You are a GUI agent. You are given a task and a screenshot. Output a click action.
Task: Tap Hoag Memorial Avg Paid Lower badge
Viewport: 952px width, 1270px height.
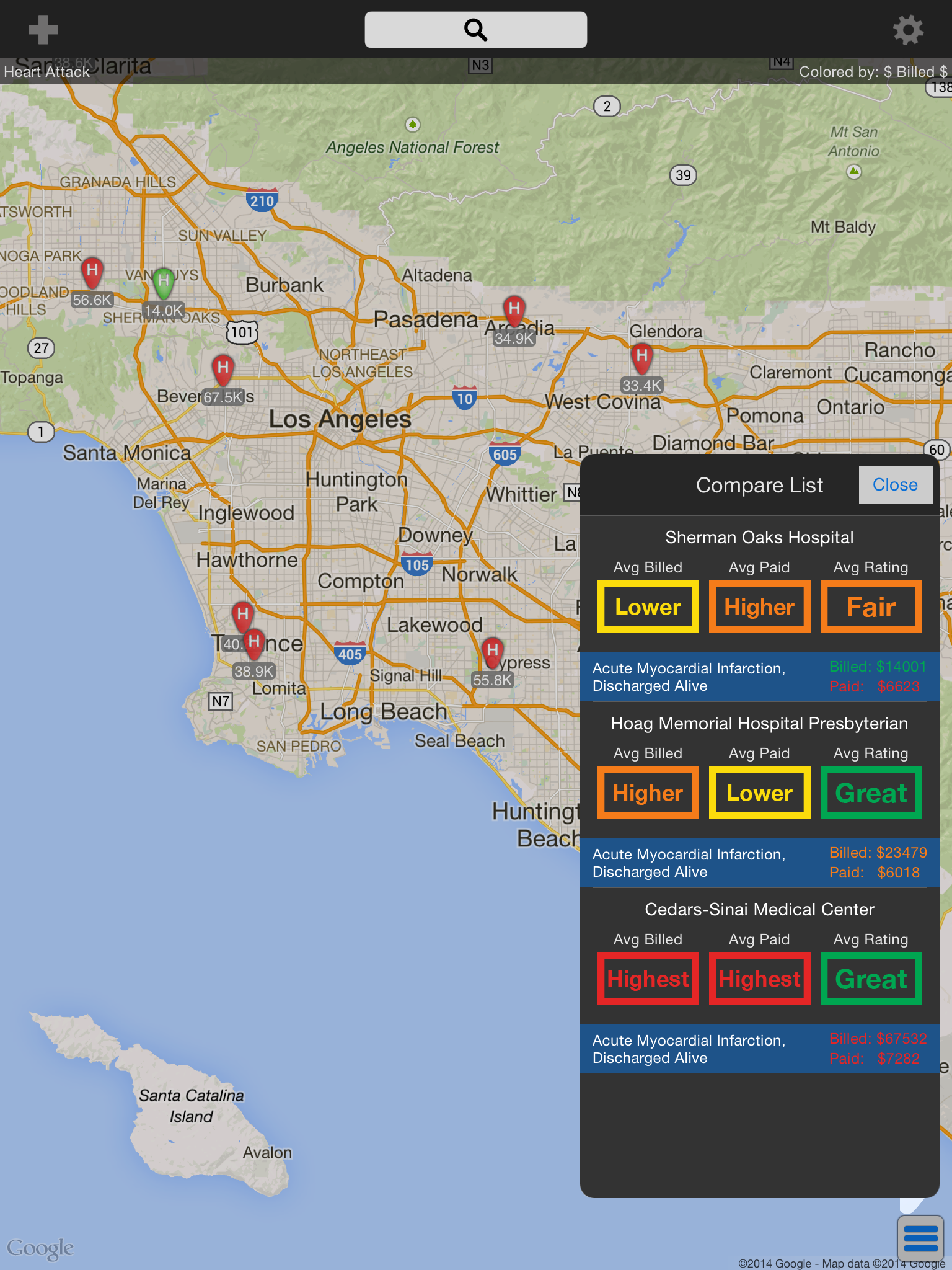tap(760, 793)
